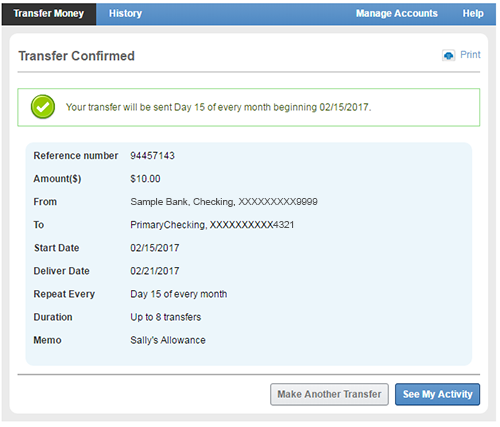This screenshot has height=427, width=500.
Task: Click See My Activity button
Action: tap(437, 394)
